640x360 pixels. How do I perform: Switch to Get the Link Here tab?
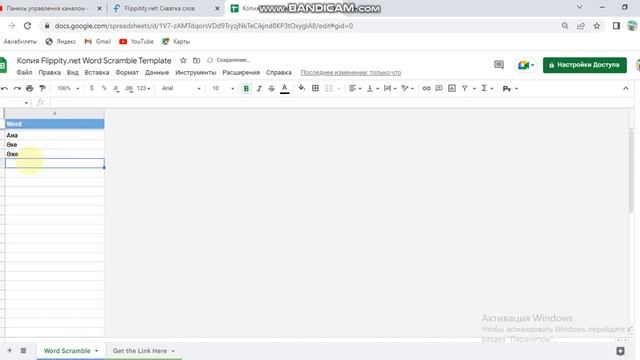140,351
